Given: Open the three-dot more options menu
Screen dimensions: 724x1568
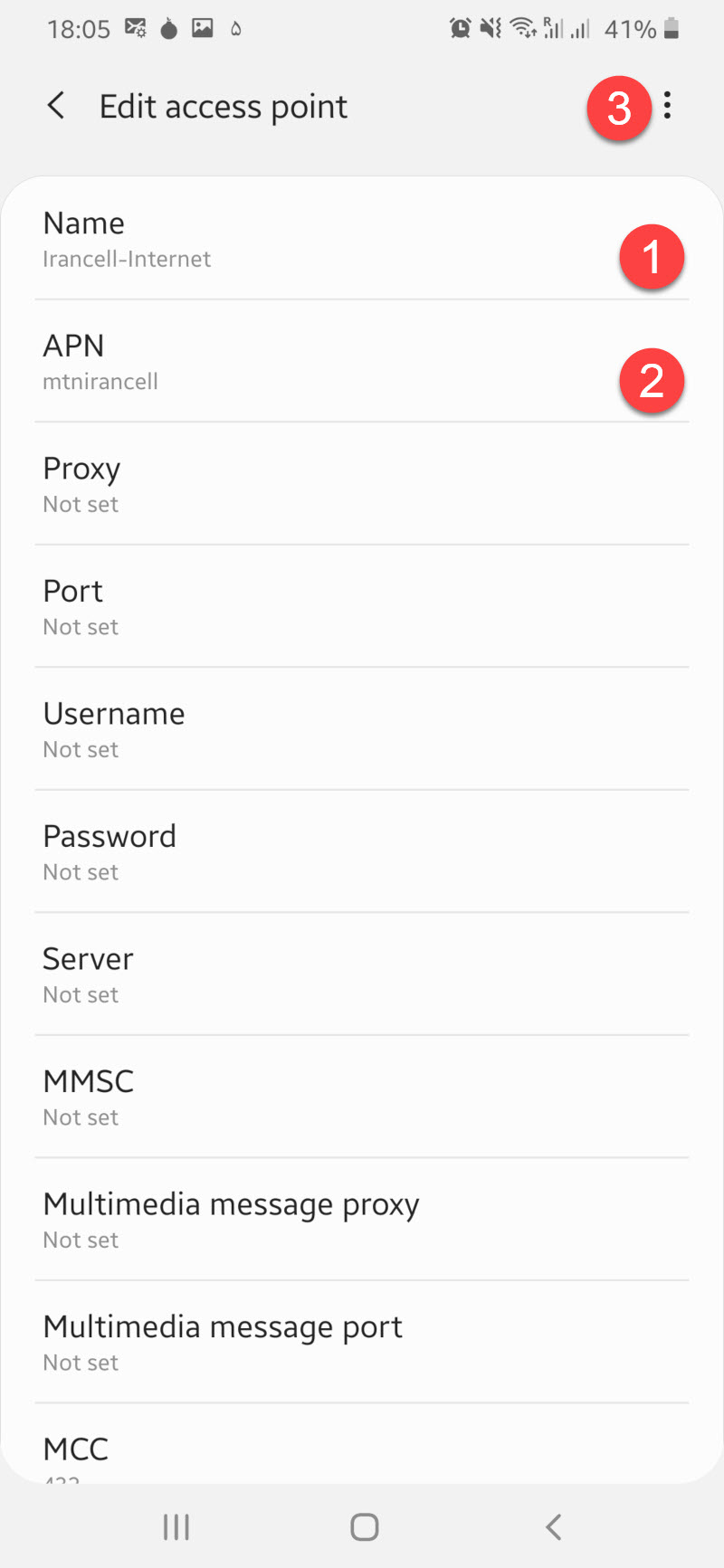Looking at the screenshot, I should click(667, 106).
